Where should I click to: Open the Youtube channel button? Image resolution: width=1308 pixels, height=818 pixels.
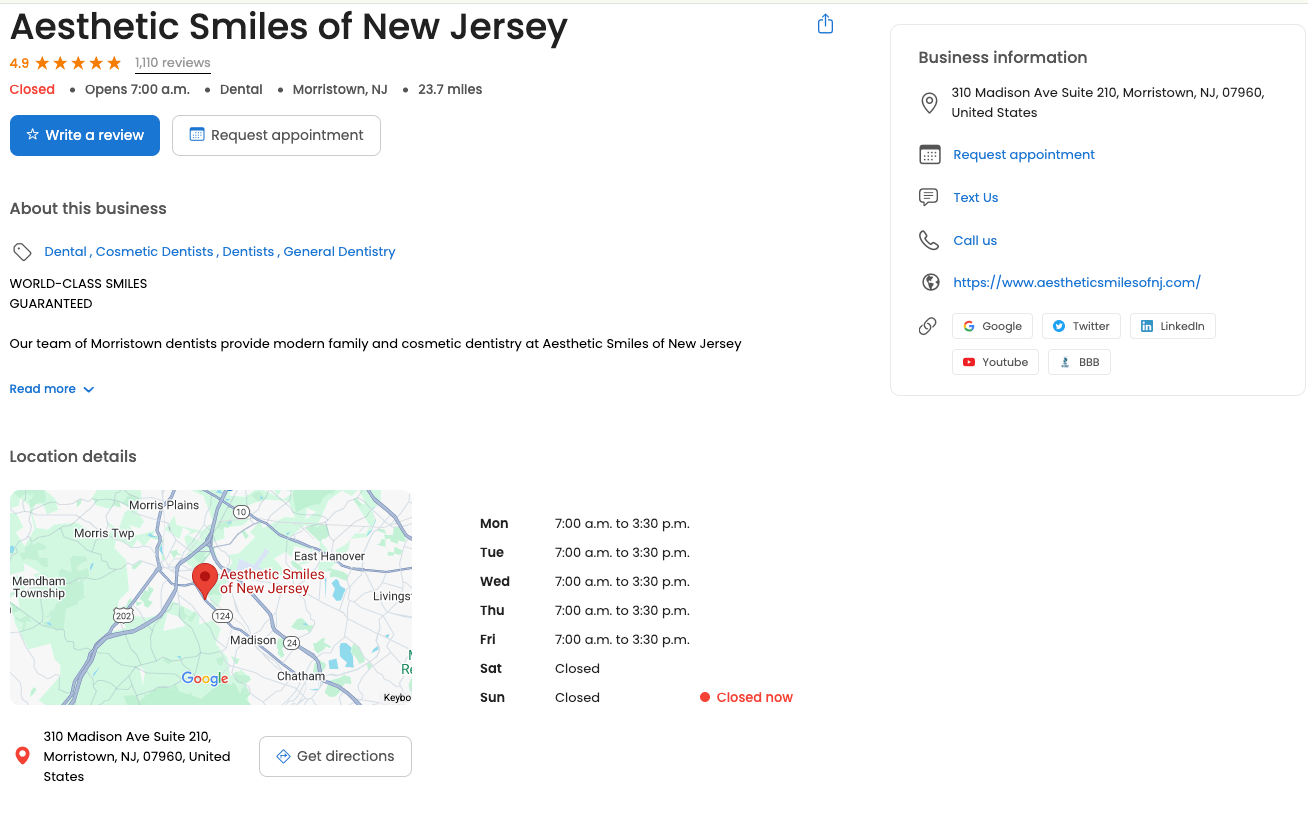(995, 362)
